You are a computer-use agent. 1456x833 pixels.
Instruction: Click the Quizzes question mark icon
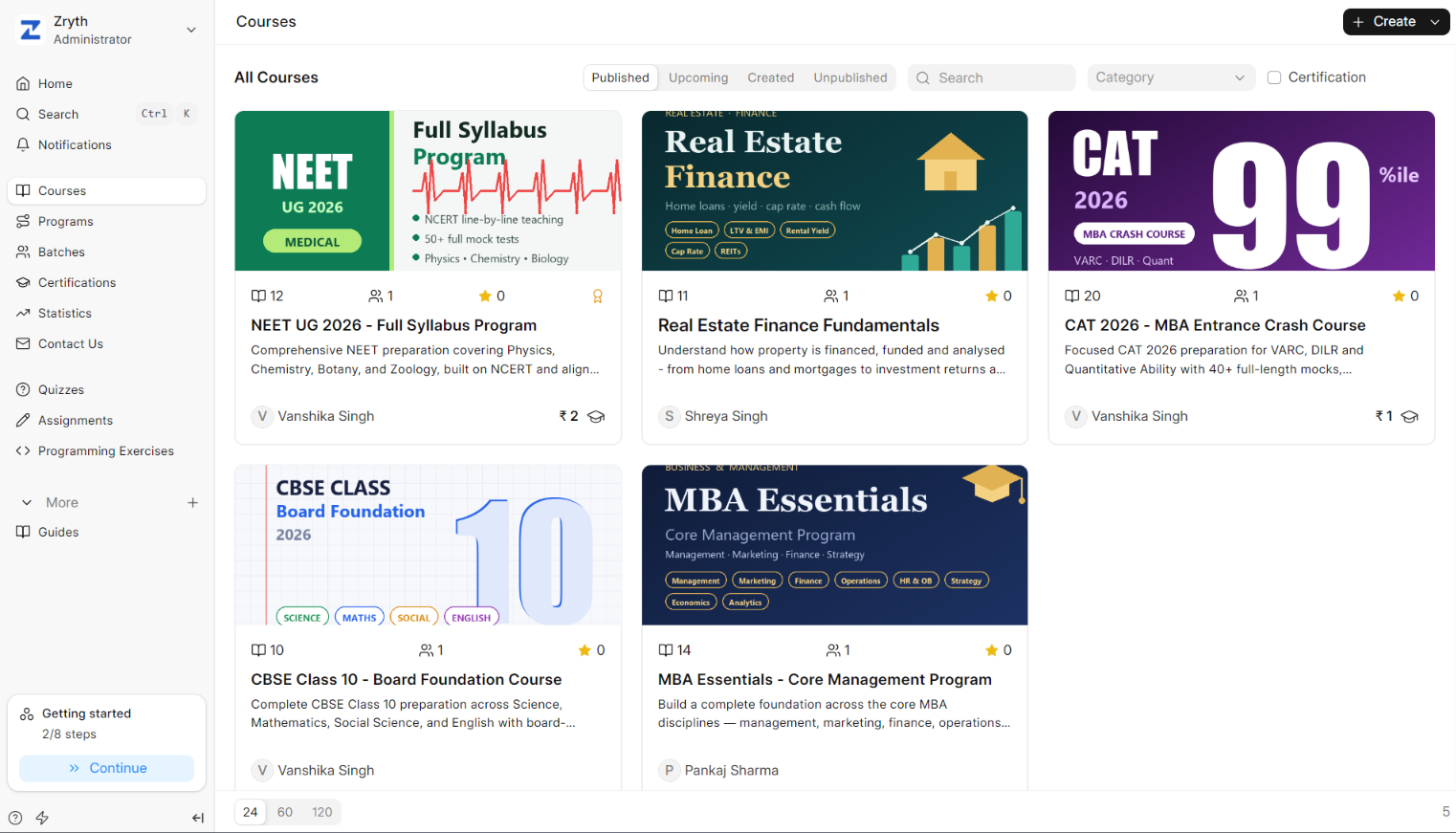click(23, 389)
